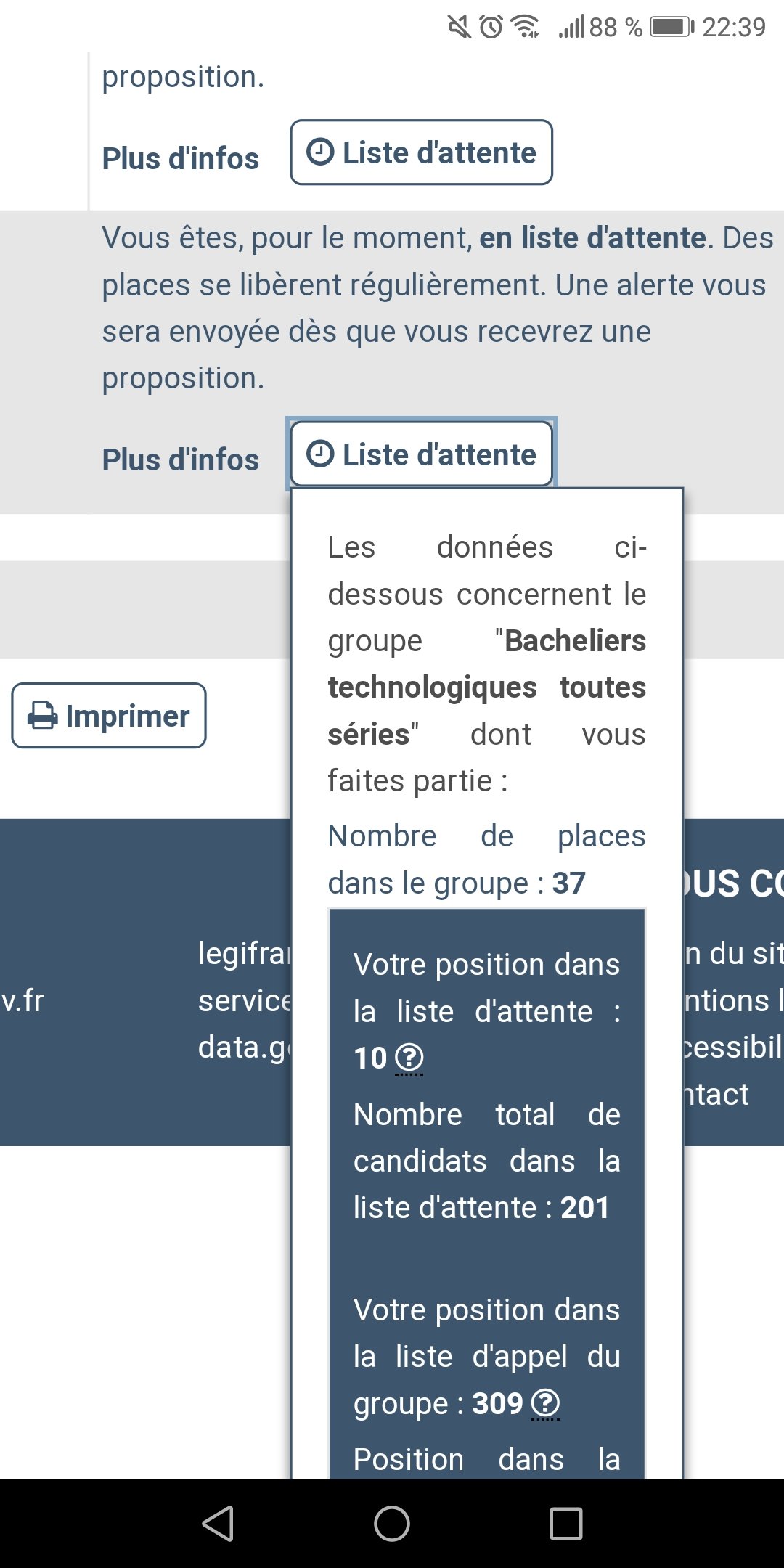Follow the data.gouv footer link
Image resolution: width=784 pixels, height=1568 pixels.
point(244,1047)
